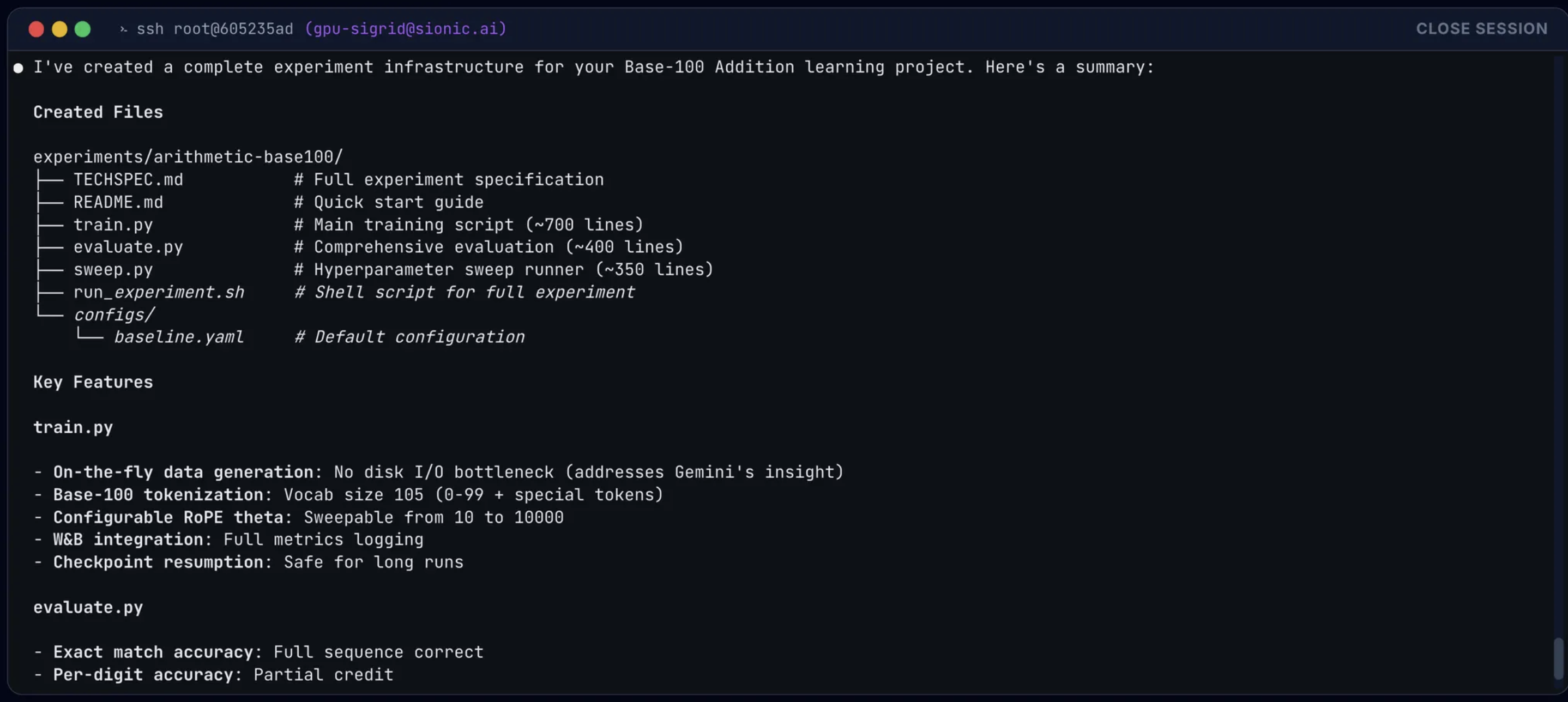Click the yellow minimize window dot
Screen dimensions: 1568x702
point(59,29)
